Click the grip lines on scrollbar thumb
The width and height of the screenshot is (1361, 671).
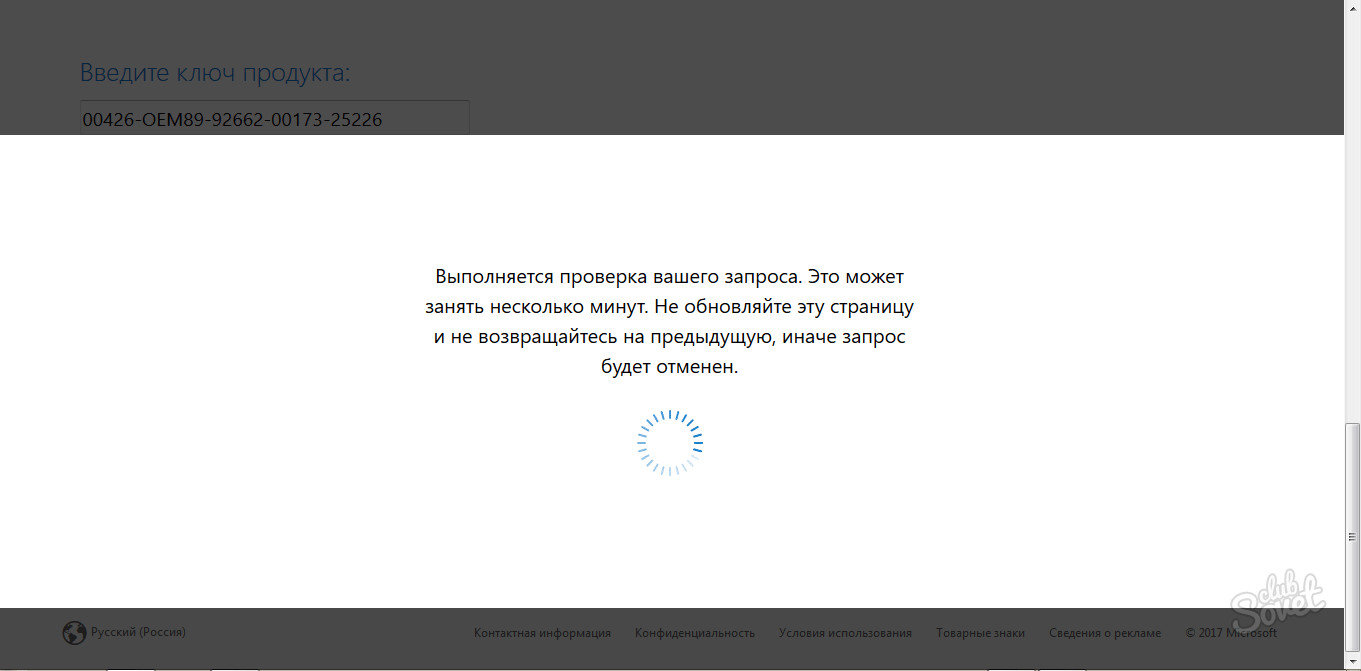1352,537
